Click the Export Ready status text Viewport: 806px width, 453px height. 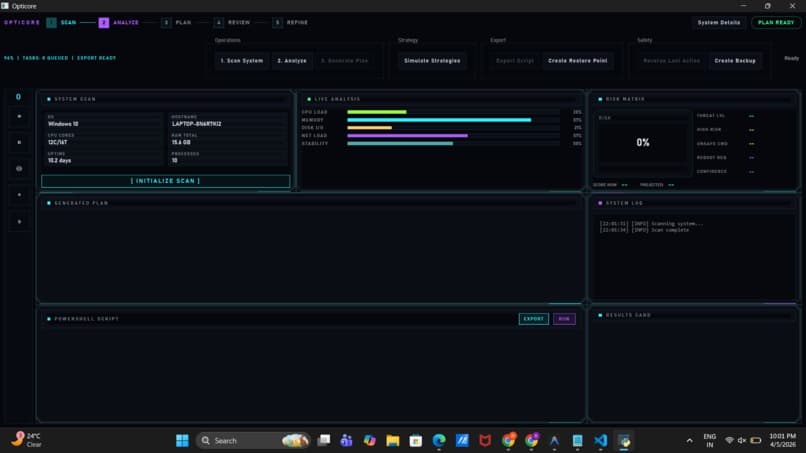tap(96, 58)
